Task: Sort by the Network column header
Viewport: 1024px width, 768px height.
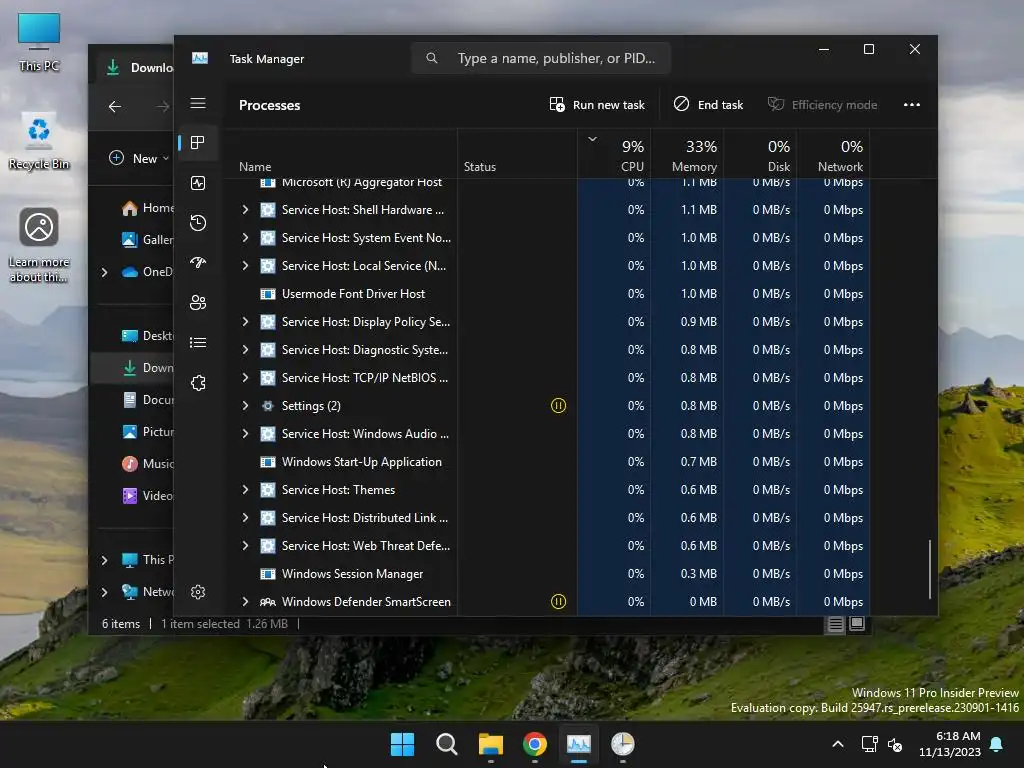Action: pyautogui.click(x=833, y=154)
